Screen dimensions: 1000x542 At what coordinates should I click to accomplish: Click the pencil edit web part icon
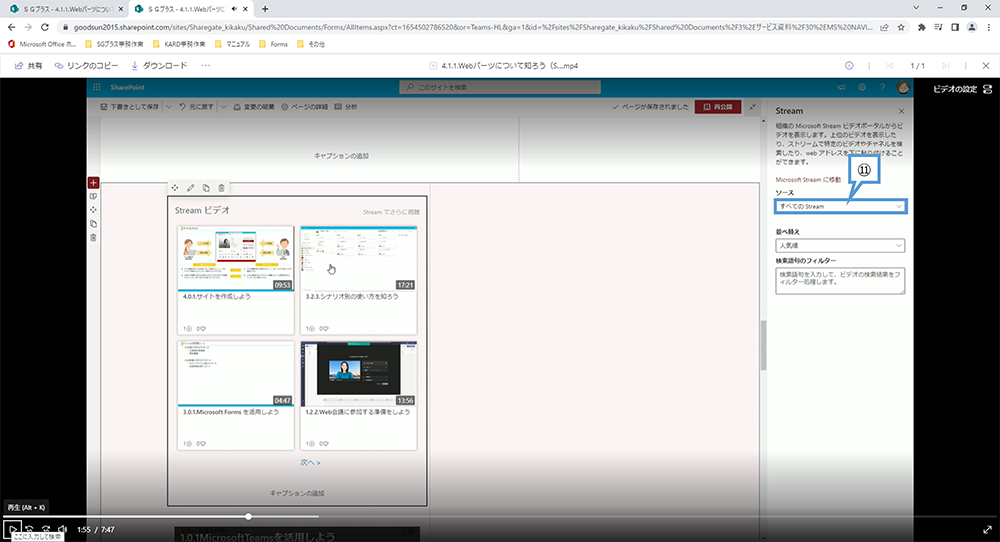point(191,188)
